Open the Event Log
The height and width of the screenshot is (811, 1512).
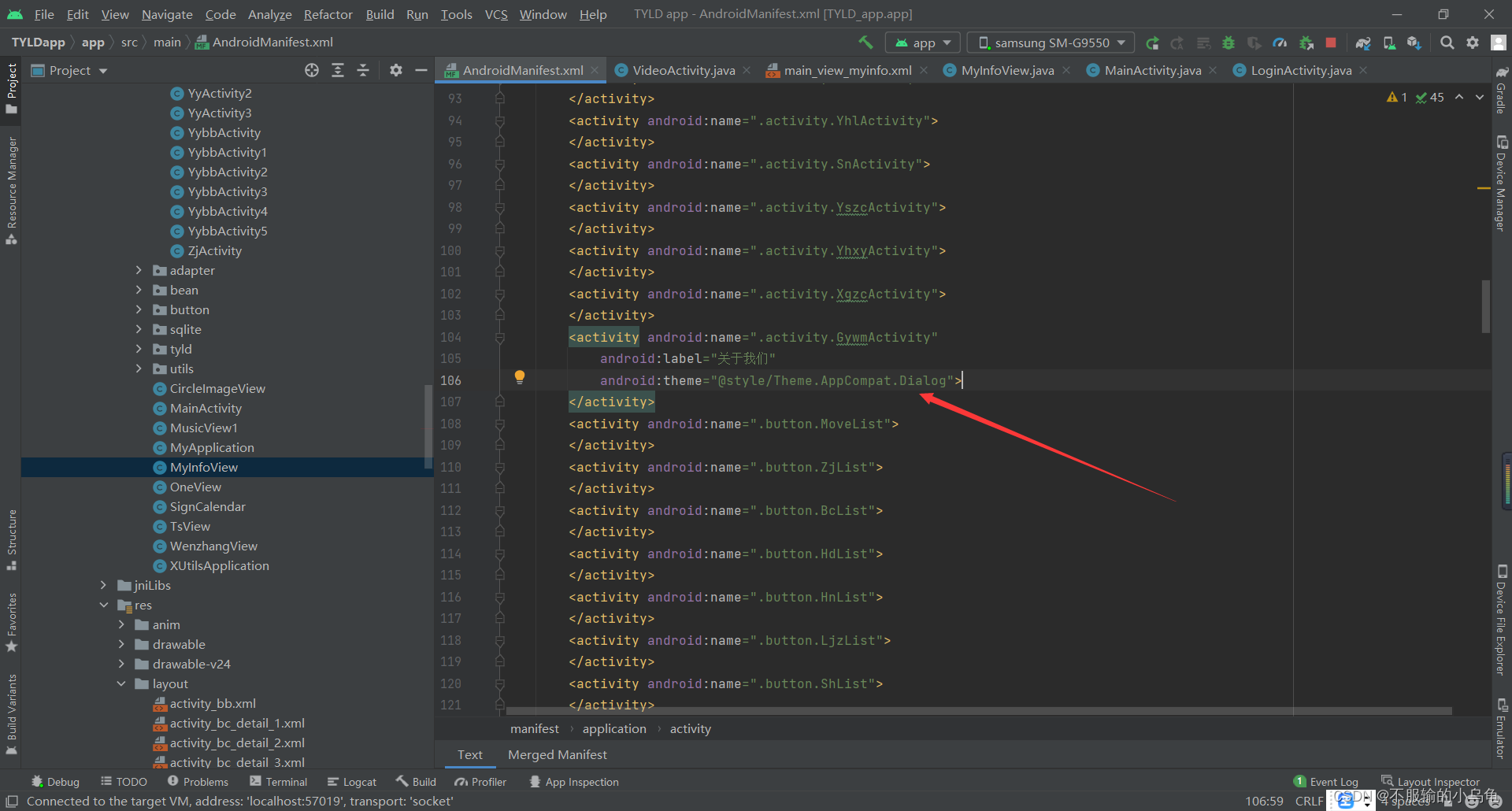[x=1332, y=781]
